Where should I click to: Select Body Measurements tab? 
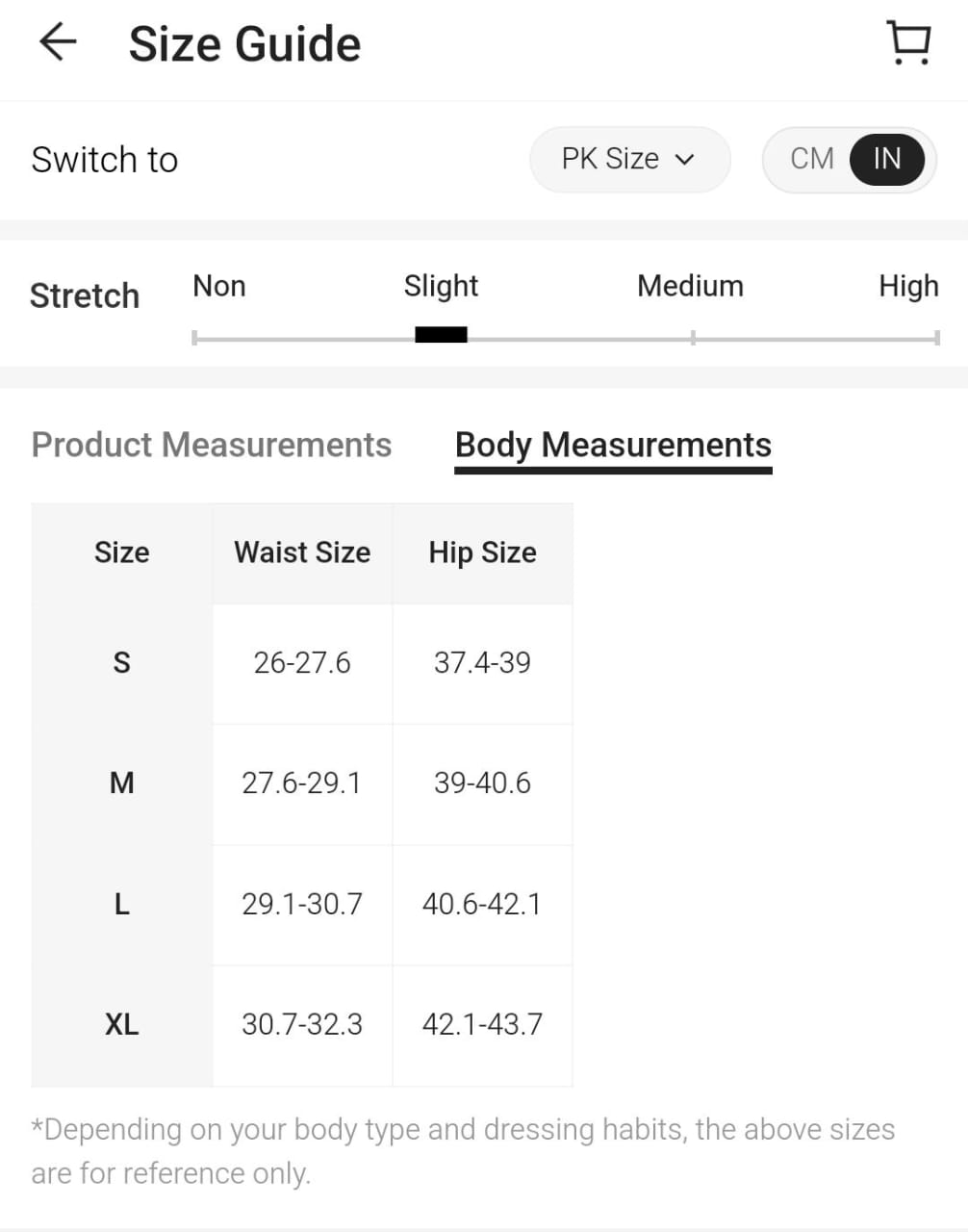coord(613,445)
